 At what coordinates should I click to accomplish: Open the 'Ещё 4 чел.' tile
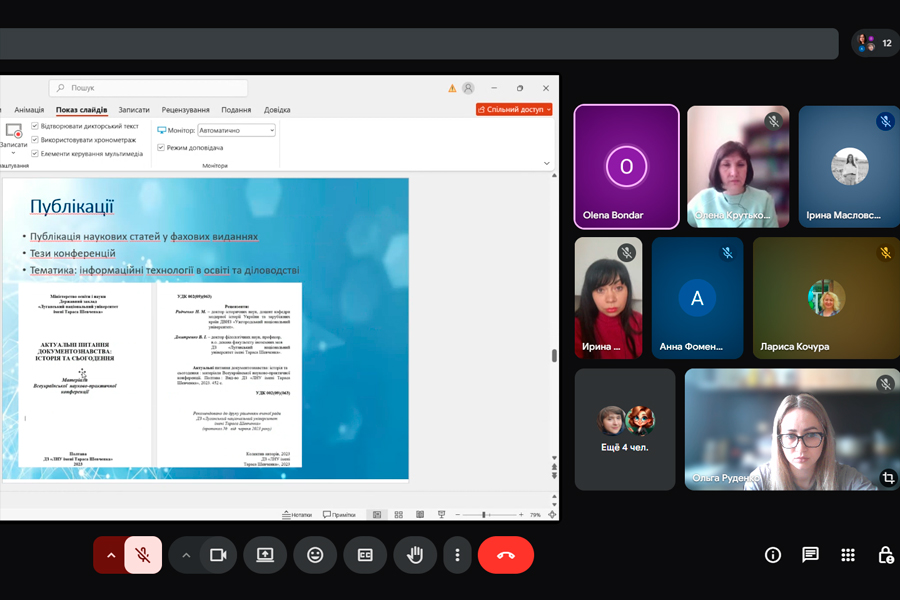[624, 429]
